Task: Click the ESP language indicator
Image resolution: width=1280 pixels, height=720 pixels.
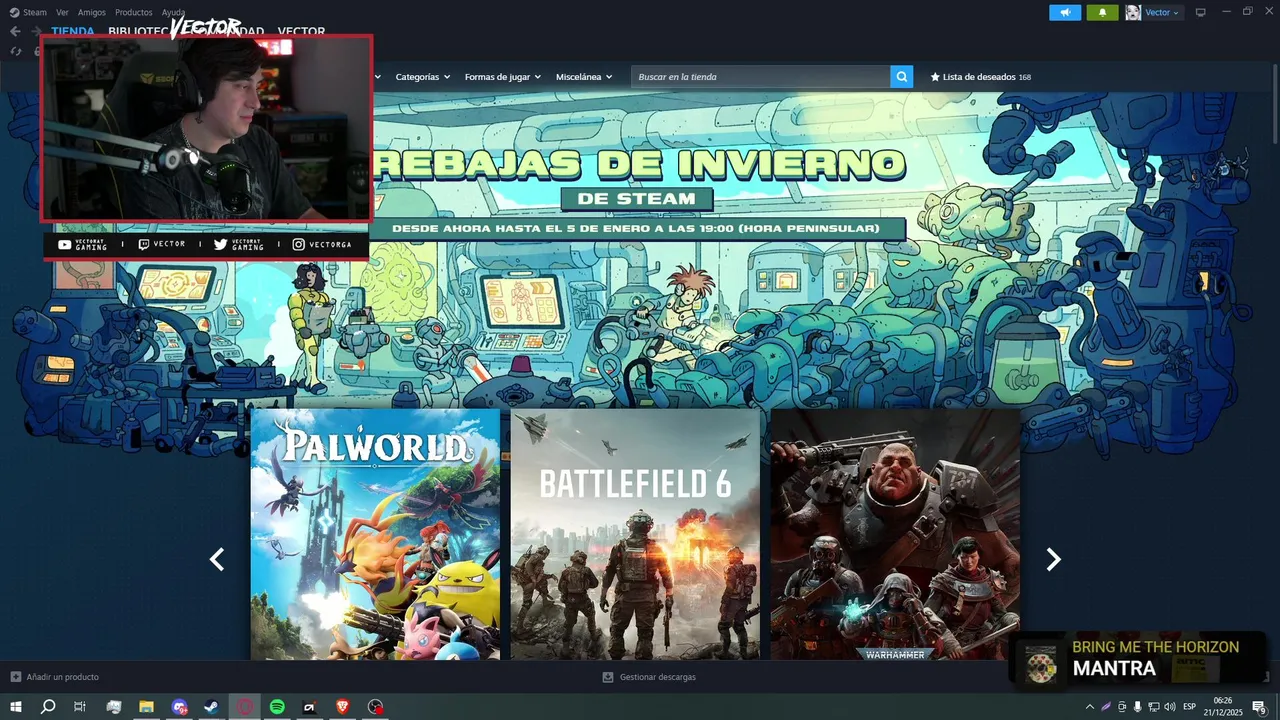Action: [x=1190, y=707]
